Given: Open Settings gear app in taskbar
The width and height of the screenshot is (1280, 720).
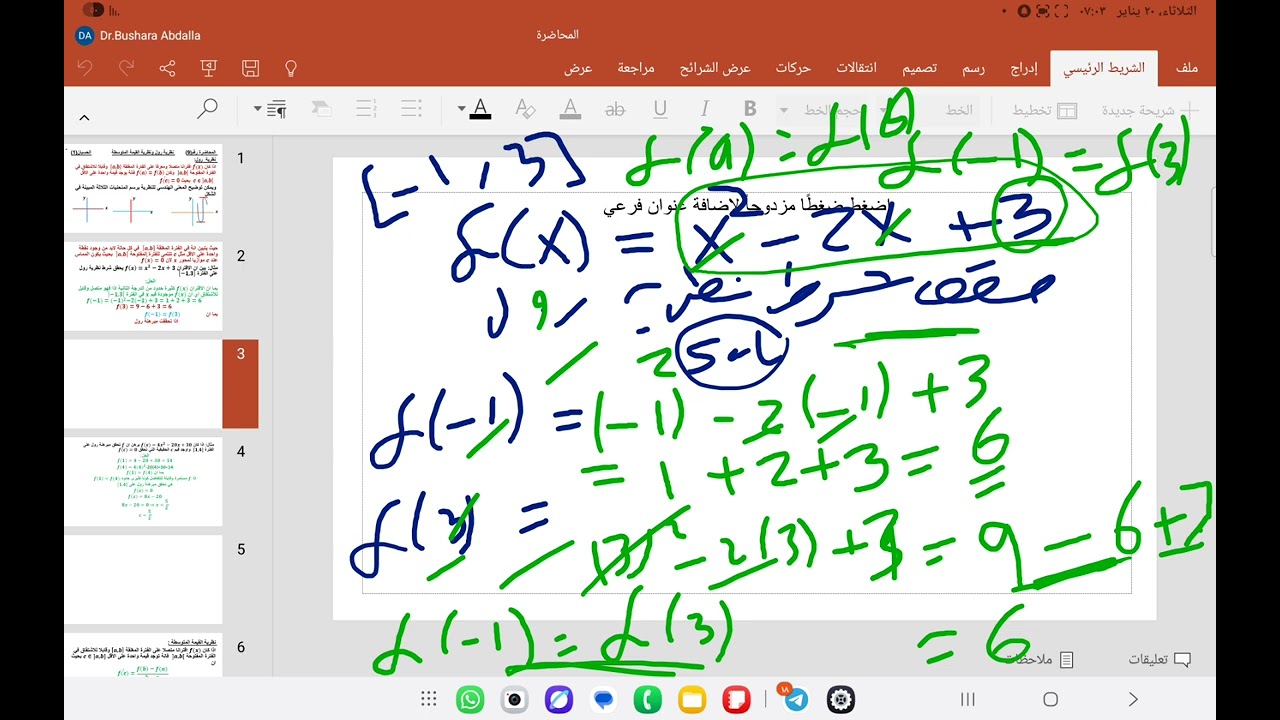Looking at the screenshot, I should click(841, 699).
